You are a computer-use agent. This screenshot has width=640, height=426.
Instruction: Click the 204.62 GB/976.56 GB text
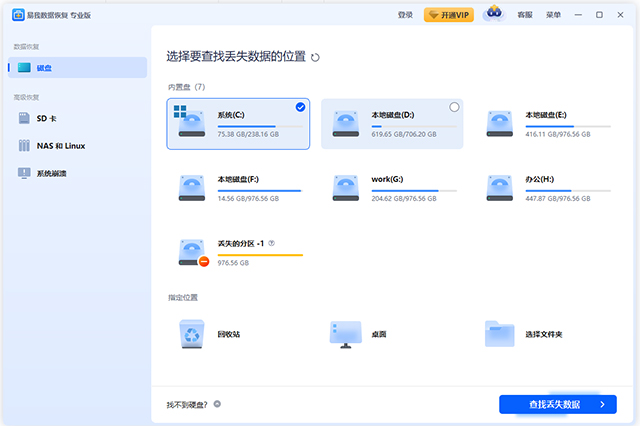tap(404, 199)
